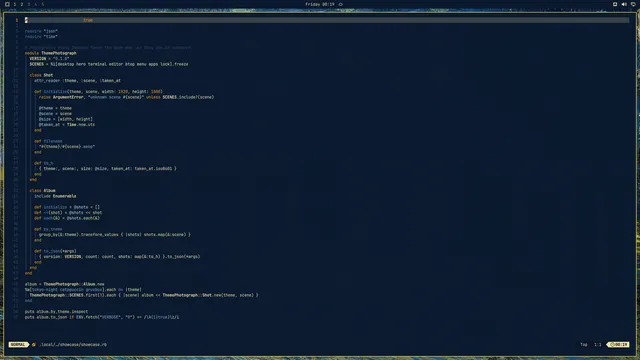Click the def initialize(theme, scene...) line

[98, 91]
